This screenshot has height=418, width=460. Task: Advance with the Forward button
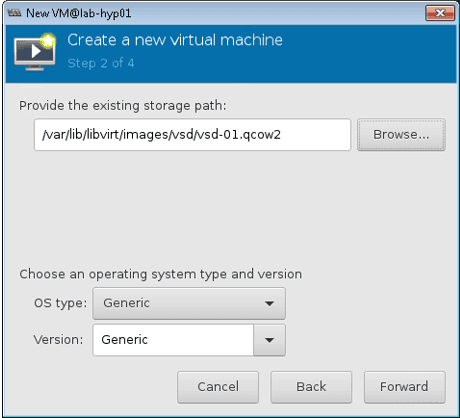tap(405, 387)
